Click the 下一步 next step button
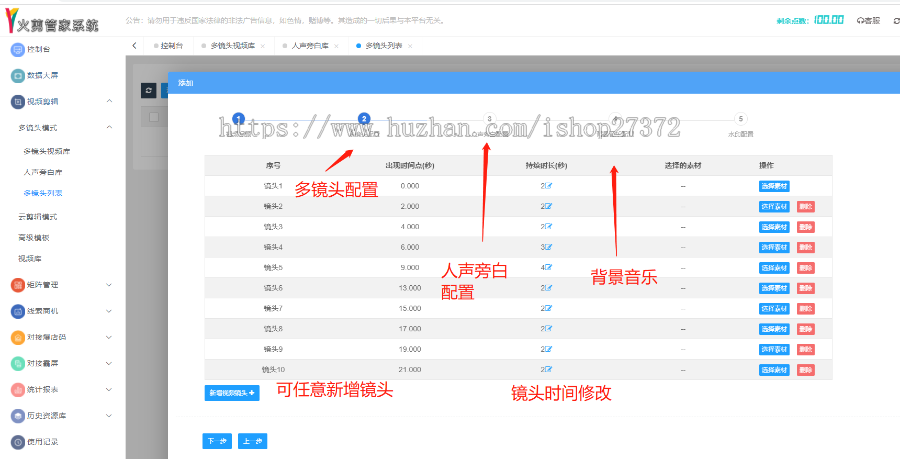Image resolution: width=900 pixels, height=459 pixels. pos(218,440)
